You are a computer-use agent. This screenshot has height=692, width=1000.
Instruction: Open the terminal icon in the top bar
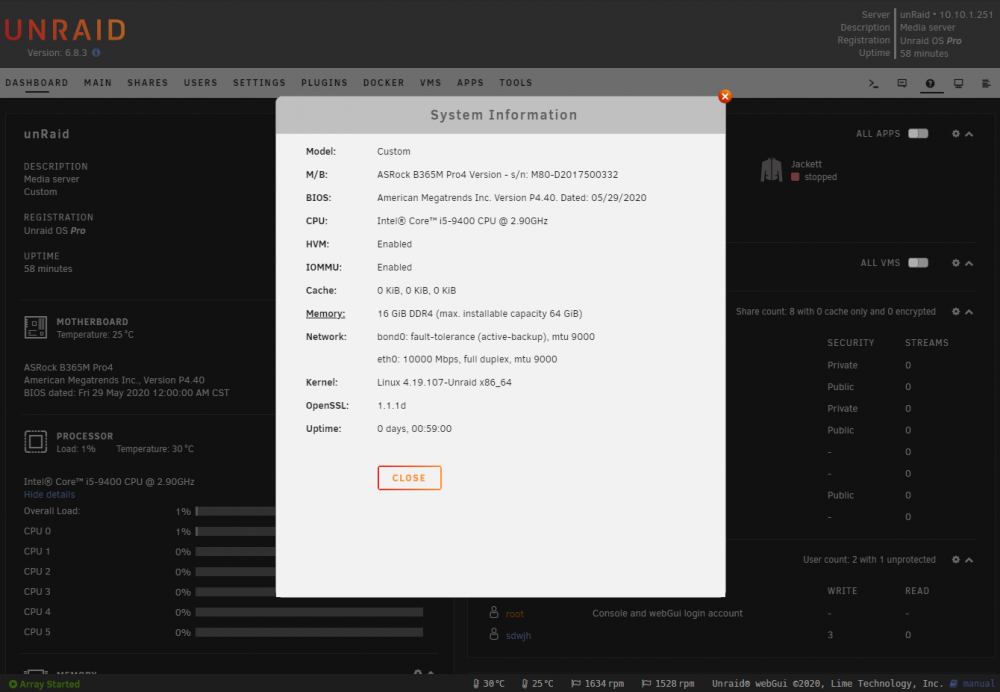[874, 84]
